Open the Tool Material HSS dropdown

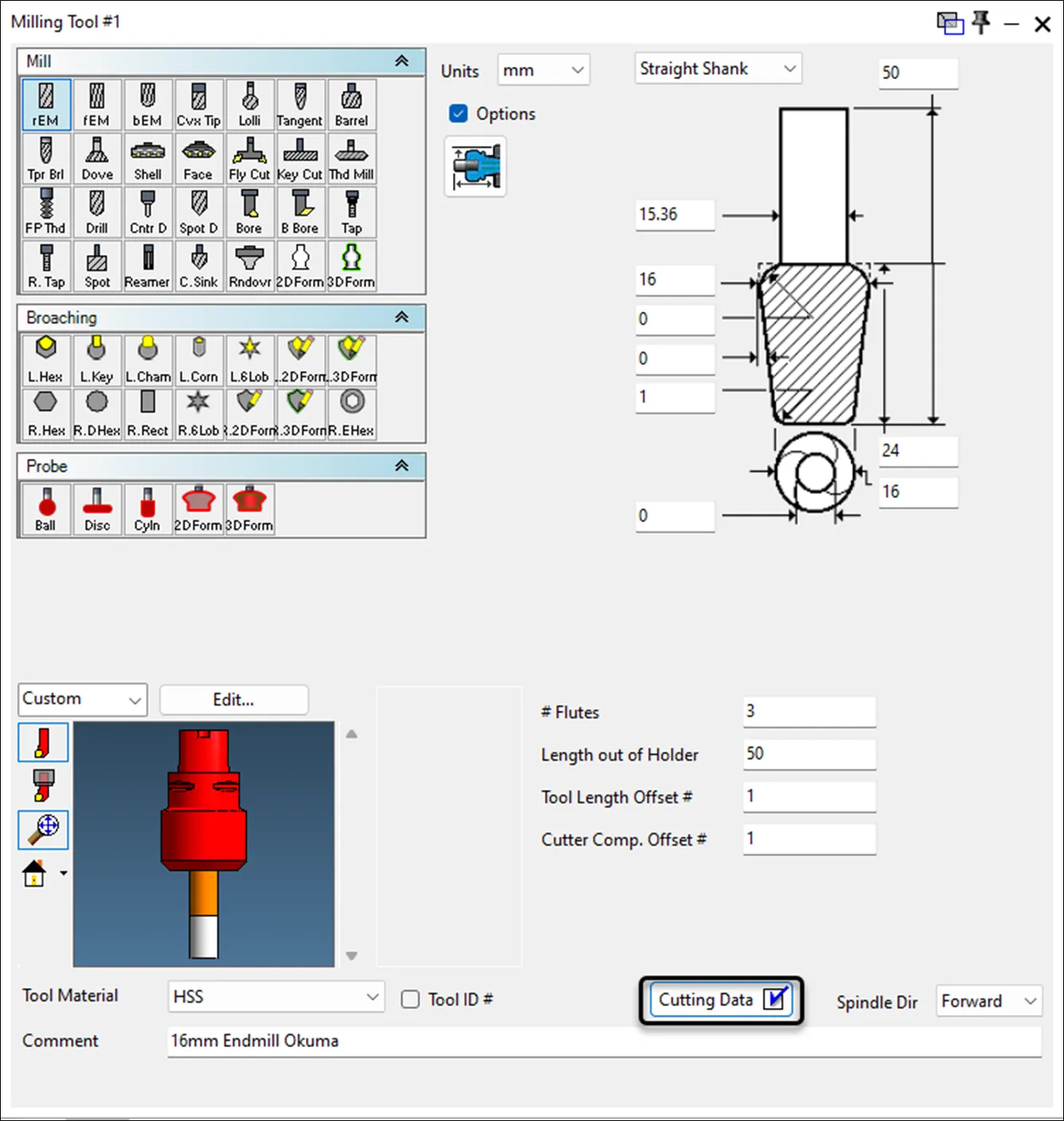tap(276, 997)
